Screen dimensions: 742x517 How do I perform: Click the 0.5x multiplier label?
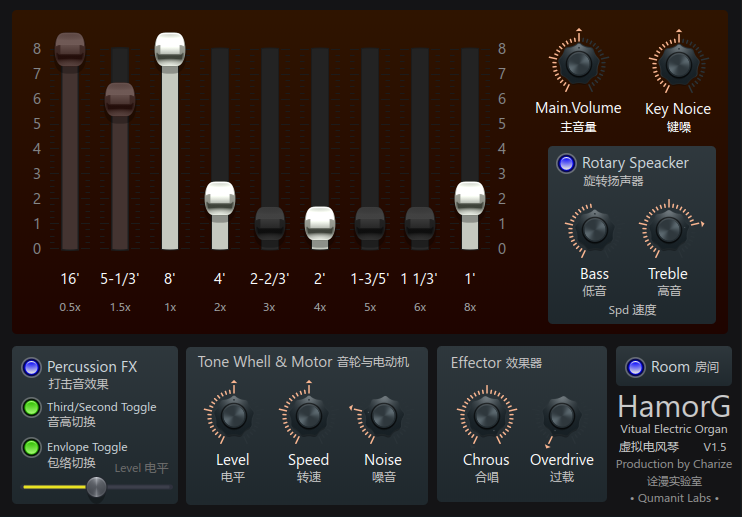click(x=70, y=307)
